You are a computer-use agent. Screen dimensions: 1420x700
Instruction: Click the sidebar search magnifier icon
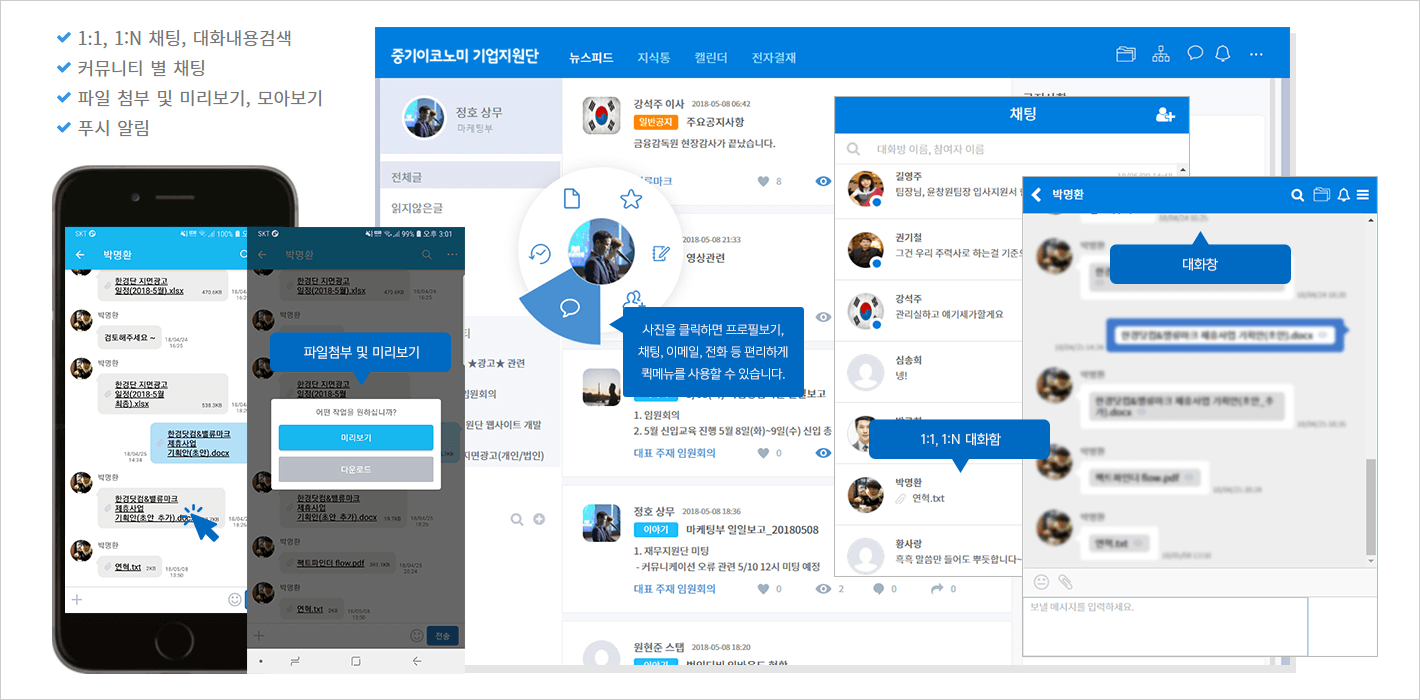(517, 519)
